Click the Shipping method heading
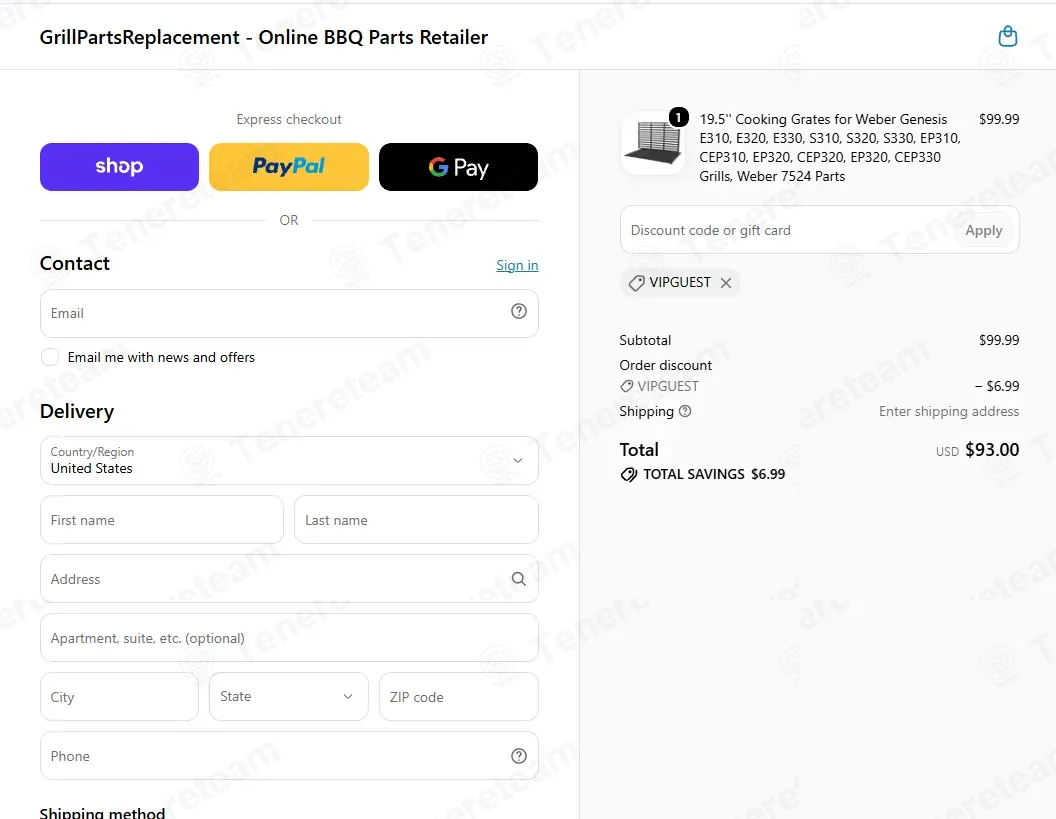 (x=102, y=812)
